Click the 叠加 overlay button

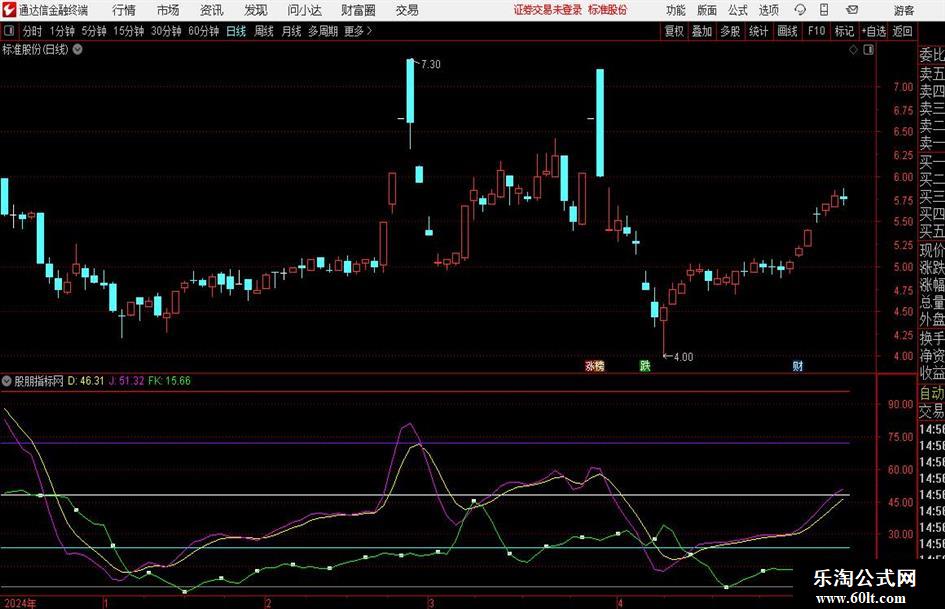[x=702, y=31]
